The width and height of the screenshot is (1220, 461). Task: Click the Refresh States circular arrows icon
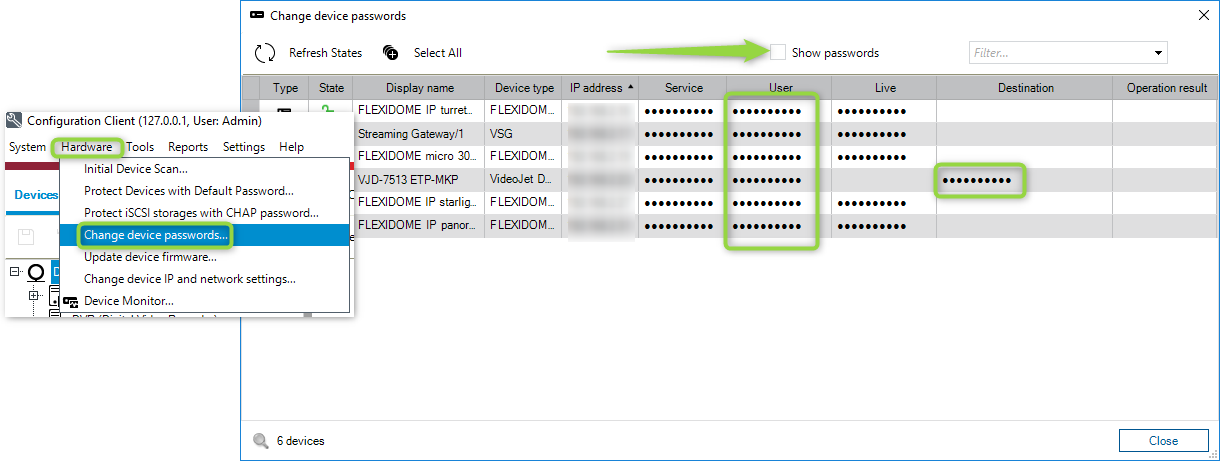pos(265,53)
